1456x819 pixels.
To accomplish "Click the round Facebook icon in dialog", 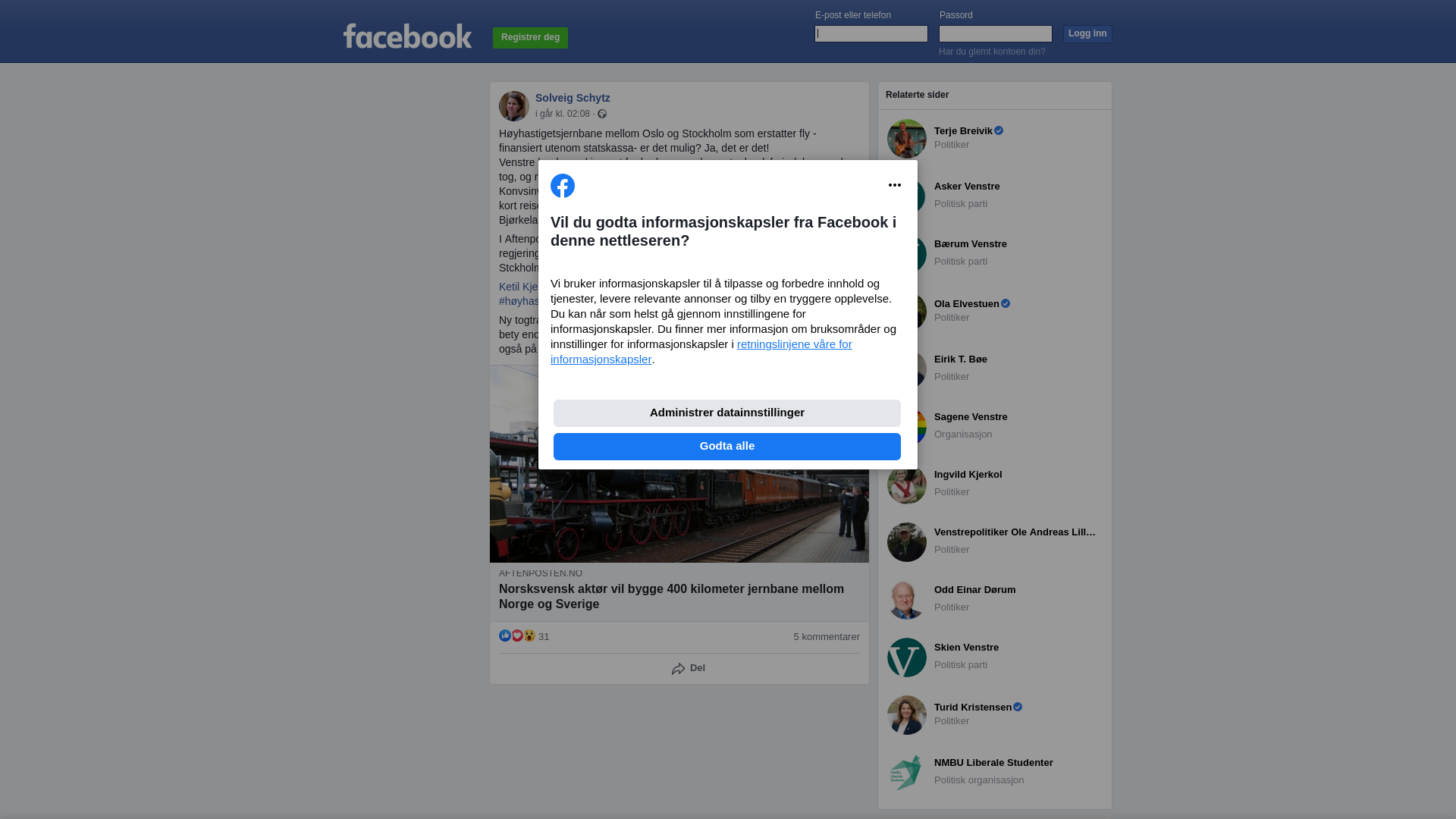I will coord(563,186).
